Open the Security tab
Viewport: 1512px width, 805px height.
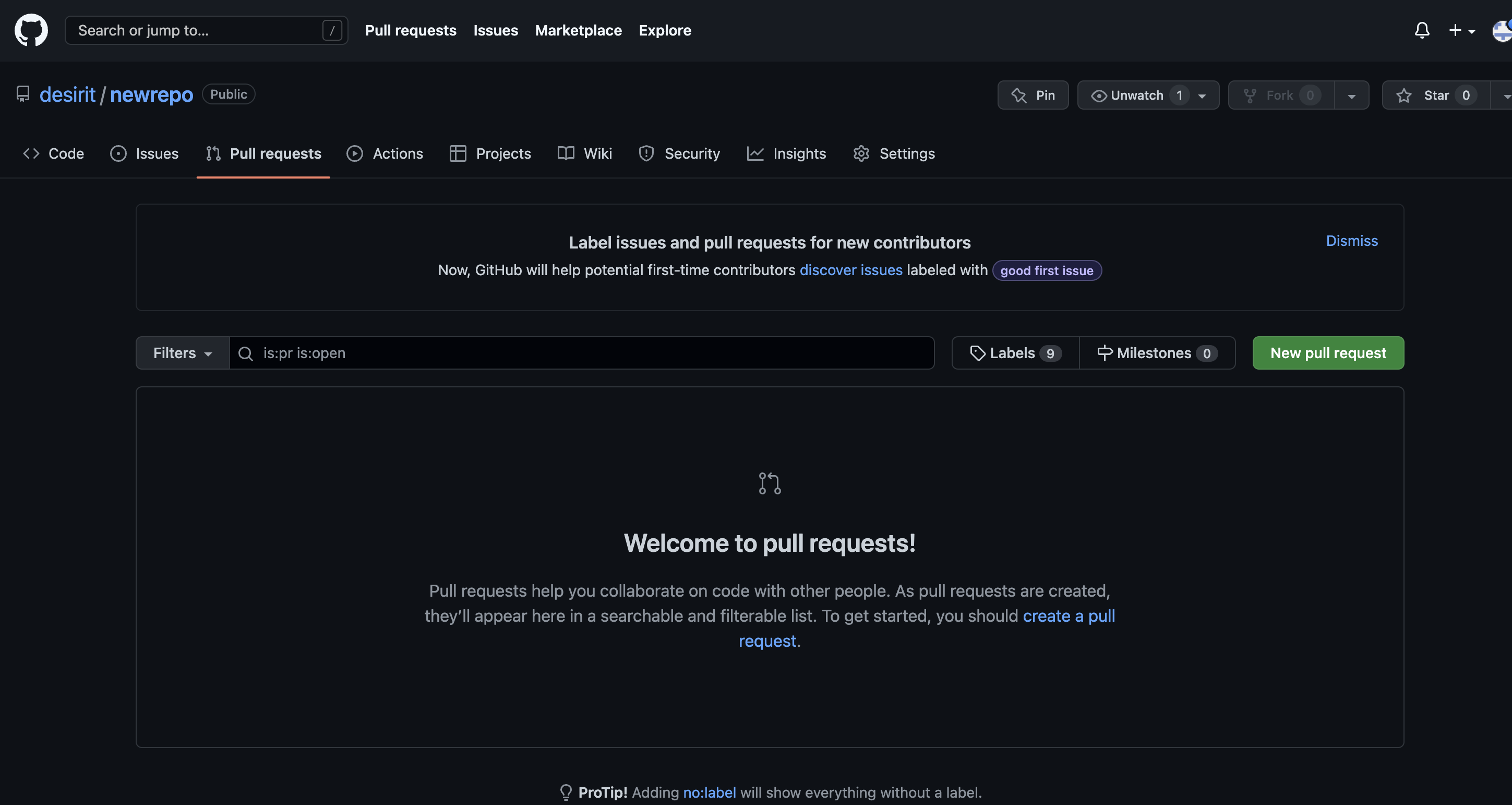pyautogui.click(x=679, y=153)
